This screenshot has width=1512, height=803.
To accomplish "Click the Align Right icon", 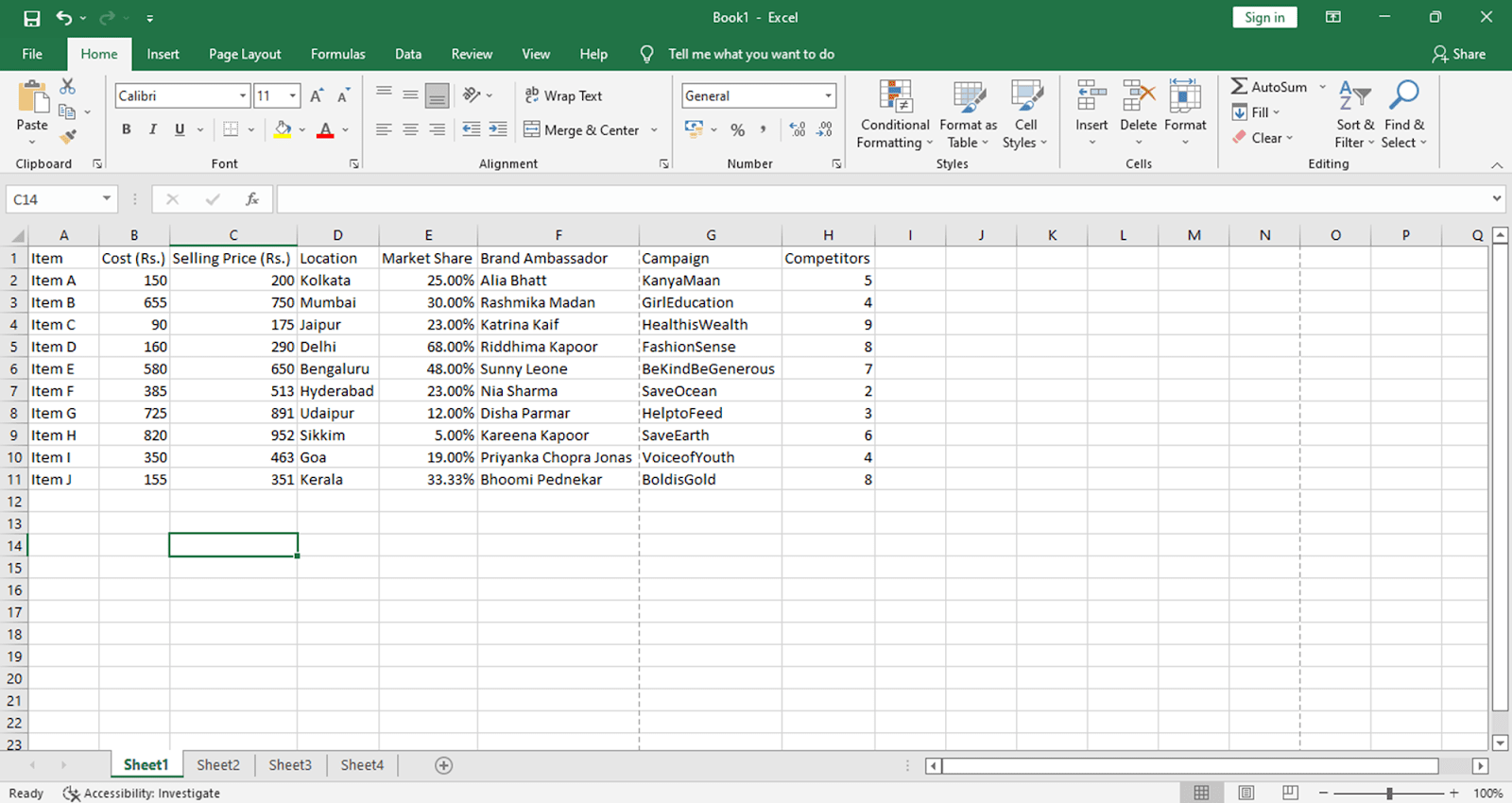I will click(x=437, y=129).
